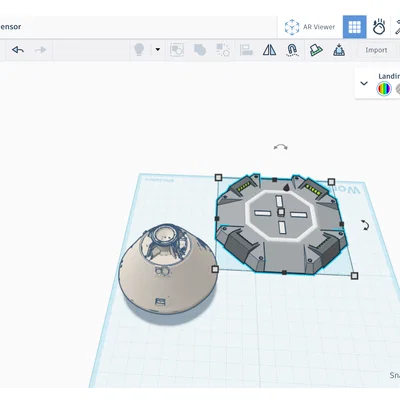Open the Sim Lab apple icon

click(379, 27)
